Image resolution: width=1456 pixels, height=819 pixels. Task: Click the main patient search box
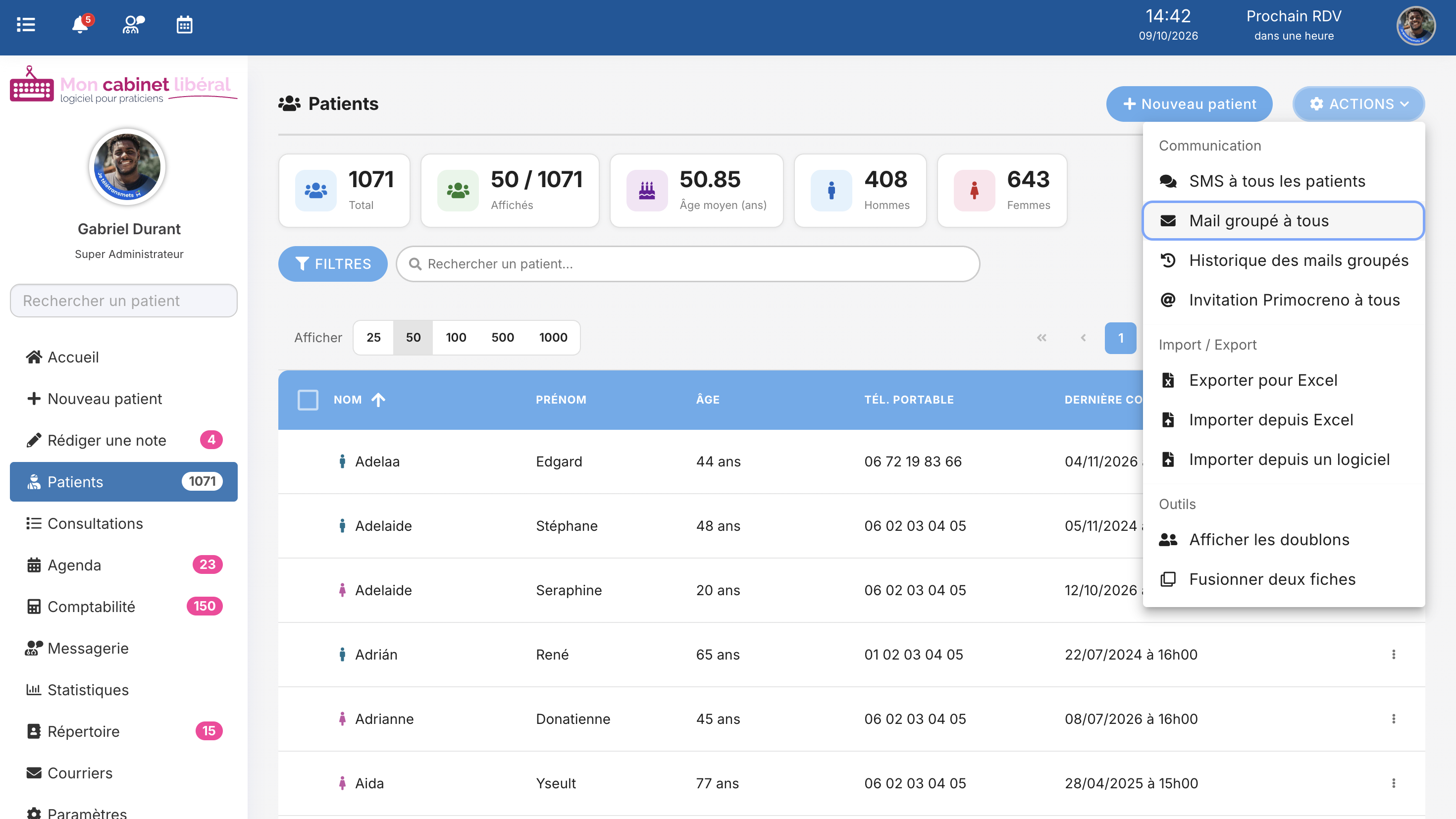(688, 264)
